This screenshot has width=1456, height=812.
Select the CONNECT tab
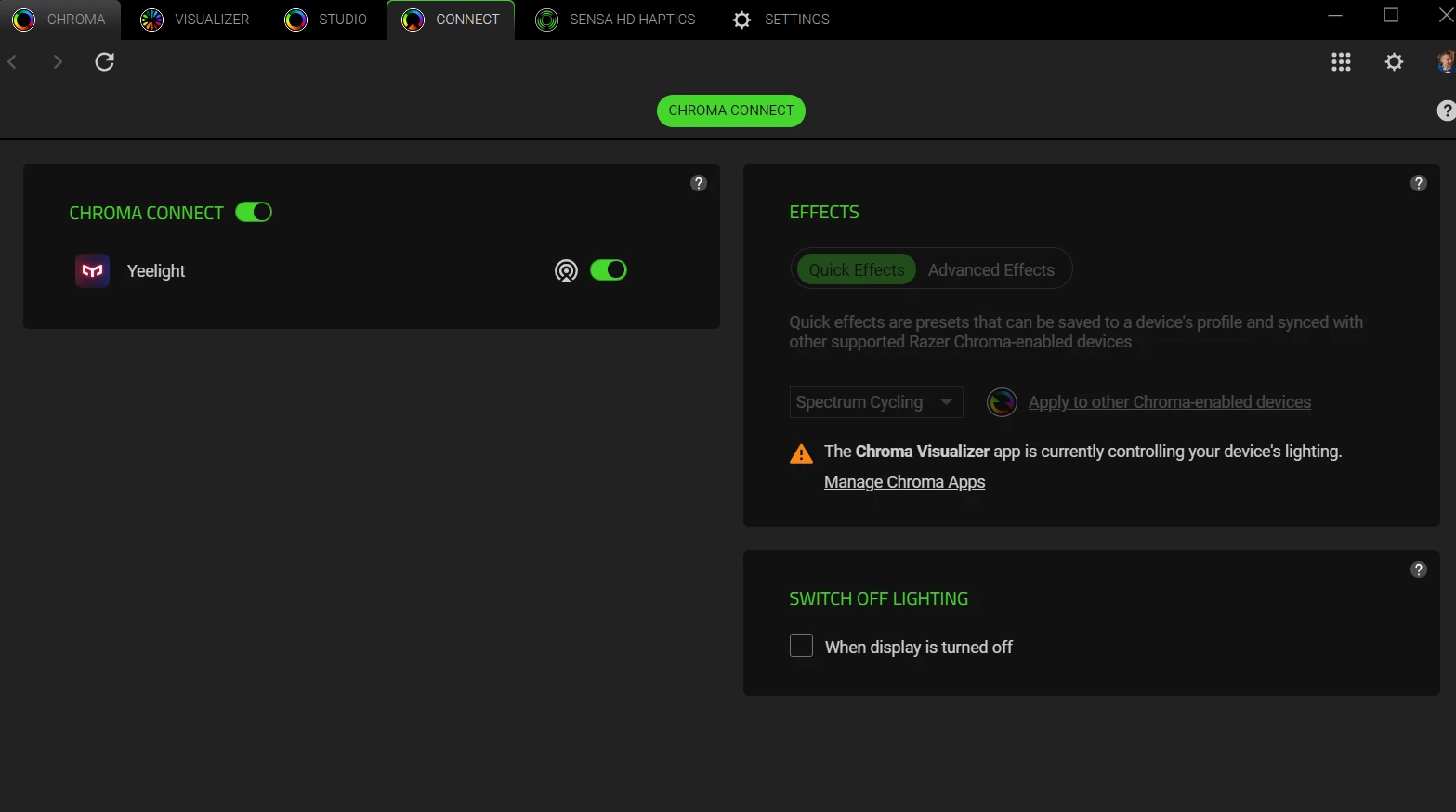[451, 20]
